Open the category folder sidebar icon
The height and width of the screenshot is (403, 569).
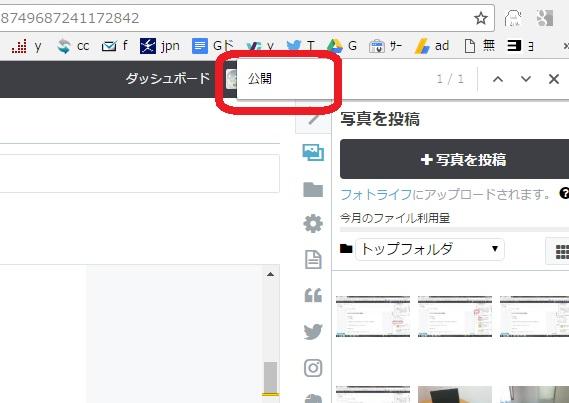tap(313, 189)
